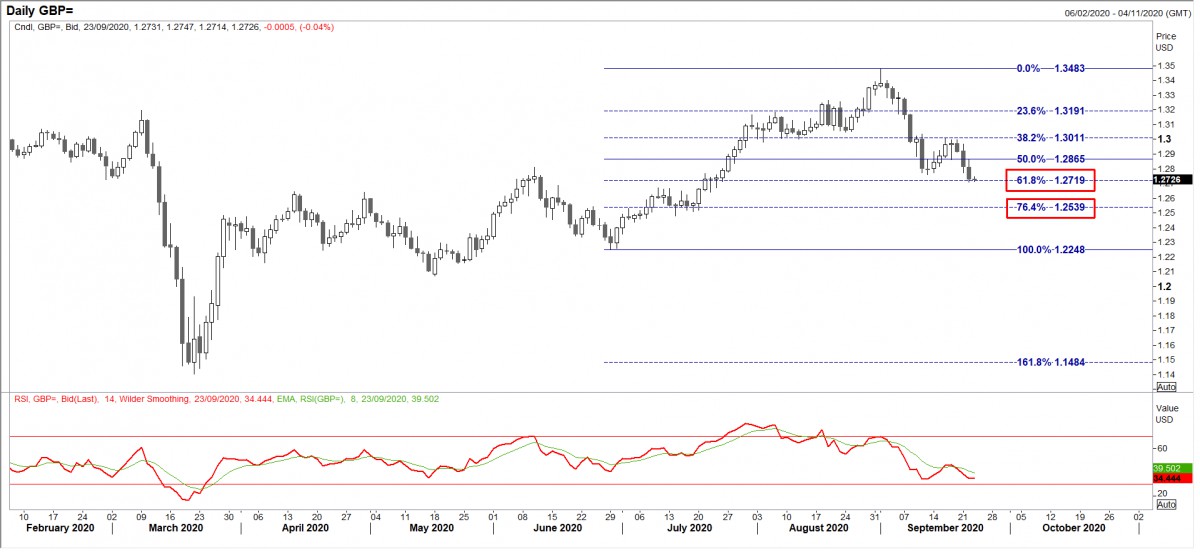Click October 2020 on the time axis
This screenshot has height=552, width=1200.
click(1076, 528)
